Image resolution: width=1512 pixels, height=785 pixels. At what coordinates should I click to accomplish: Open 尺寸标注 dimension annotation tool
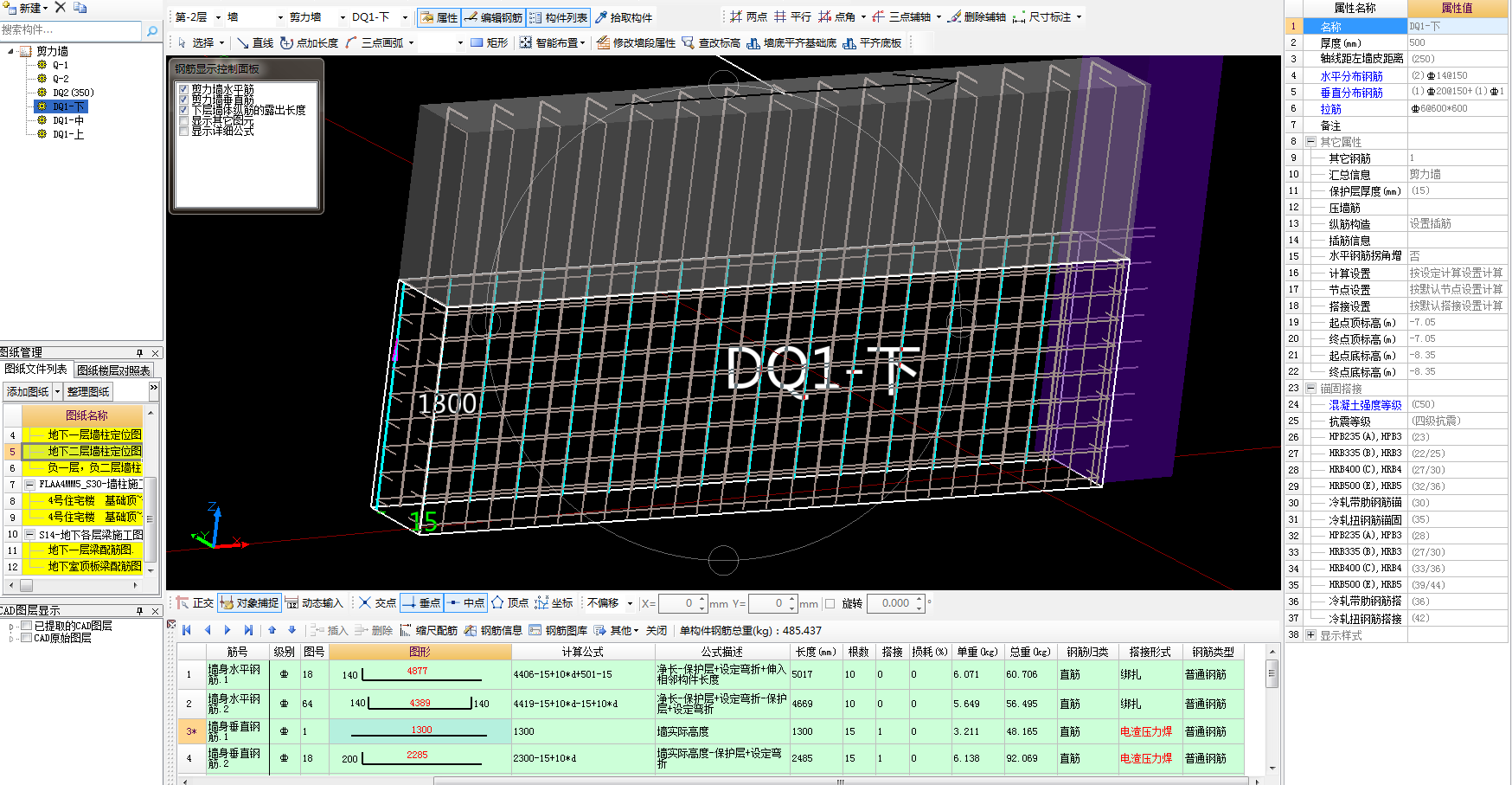click(x=1042, y=16)
